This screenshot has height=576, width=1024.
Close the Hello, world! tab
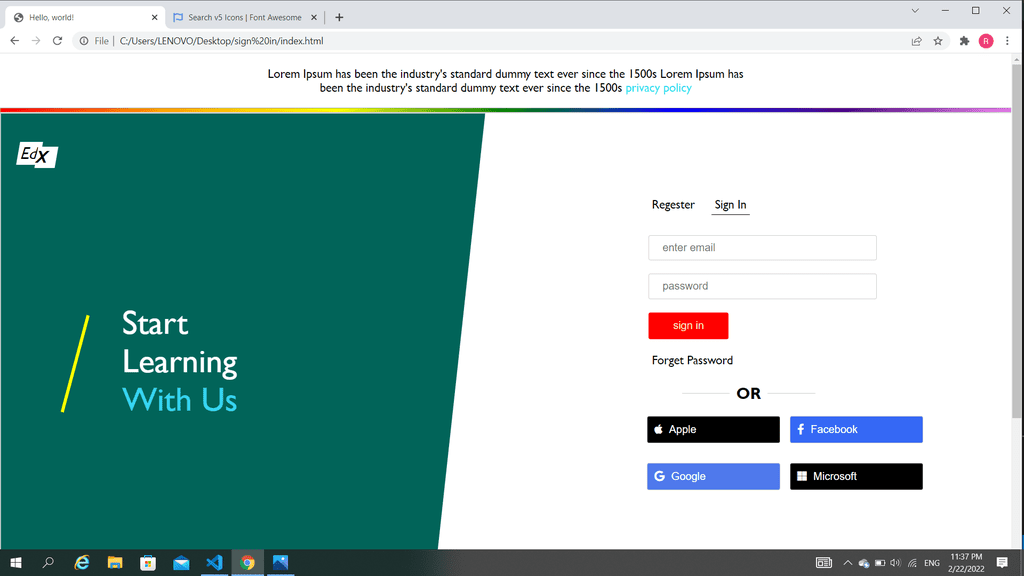[x=154, y=18]
